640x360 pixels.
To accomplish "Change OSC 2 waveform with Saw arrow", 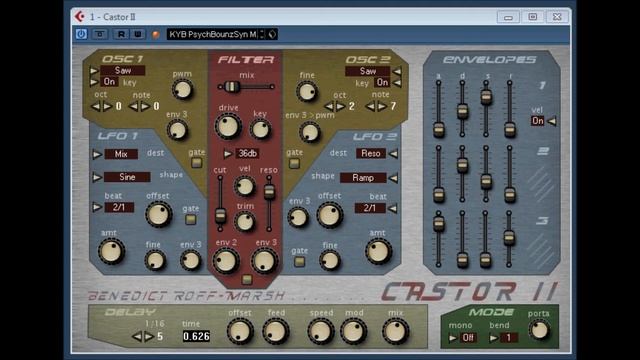I will 397,71.
